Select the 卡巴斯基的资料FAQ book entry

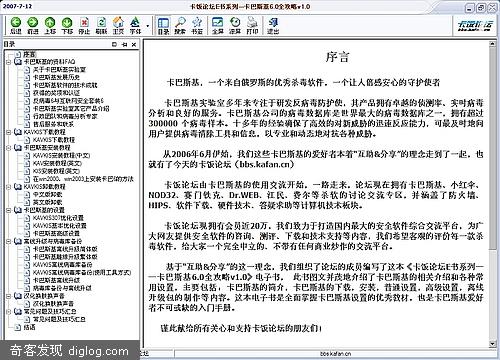[x=49, y=62]
